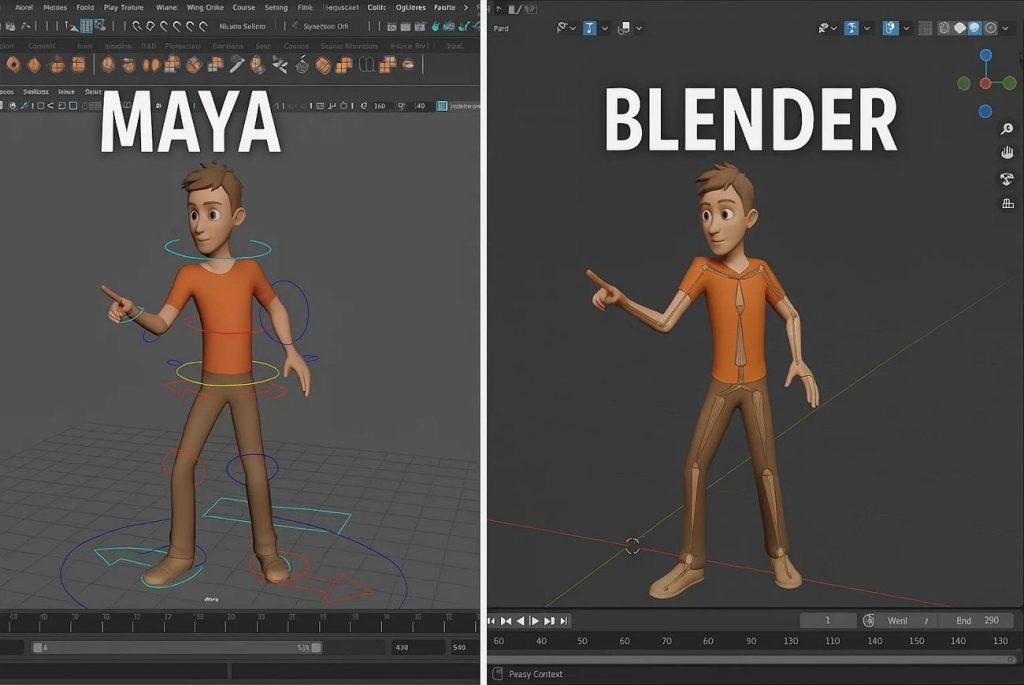Select the hand pan tool in Blender
The width and height of the screenshot is (1024, 685).
coord(1007,153)
